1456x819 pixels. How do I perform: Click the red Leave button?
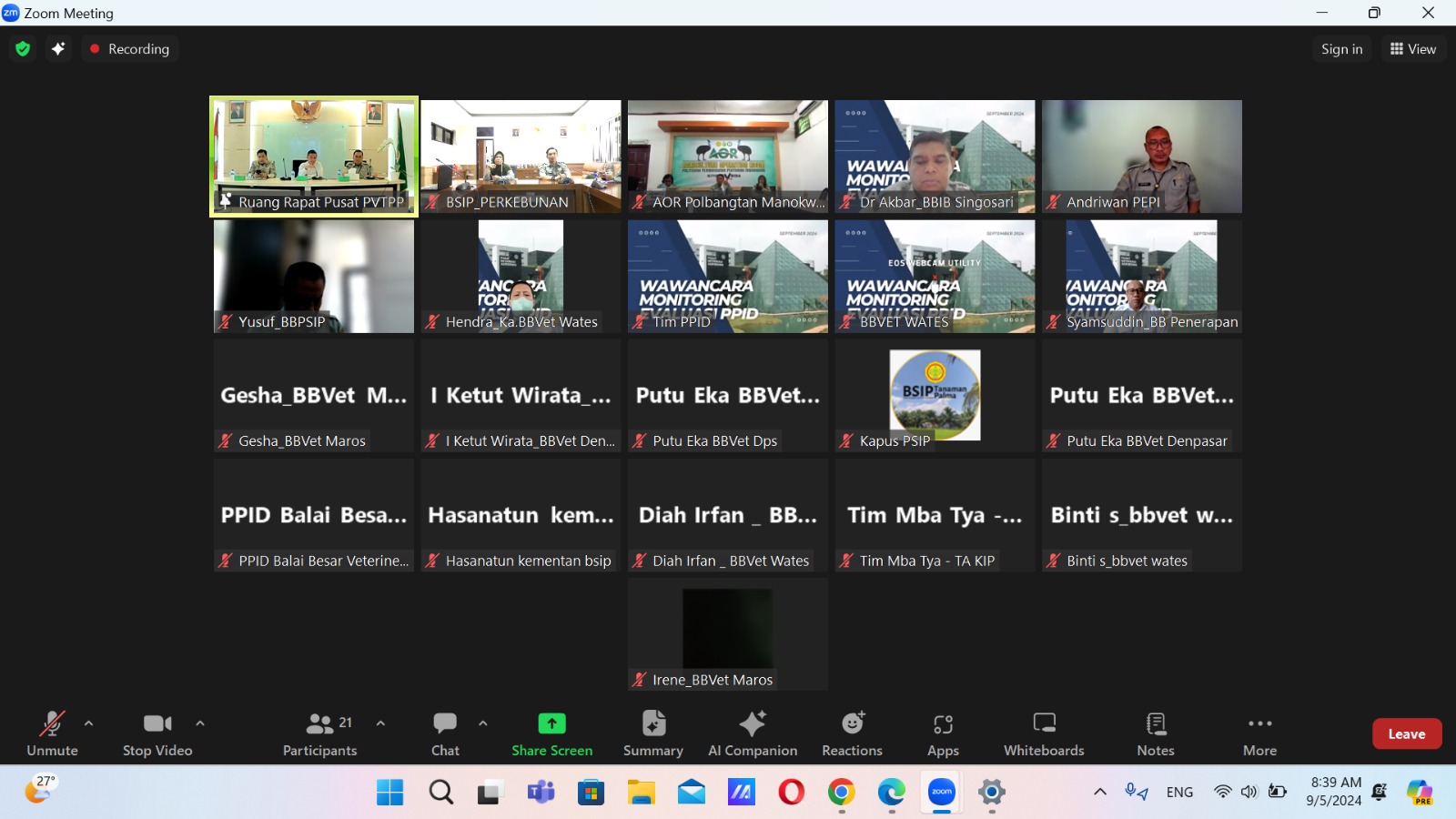pos(1407,733)
